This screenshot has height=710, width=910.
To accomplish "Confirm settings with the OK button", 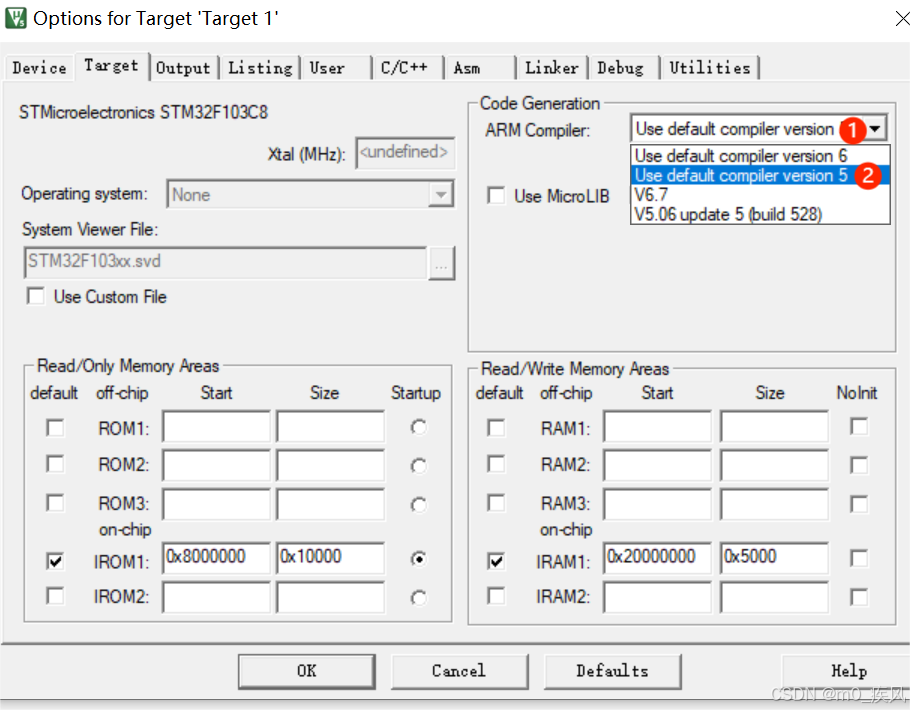I will [306, 671].
